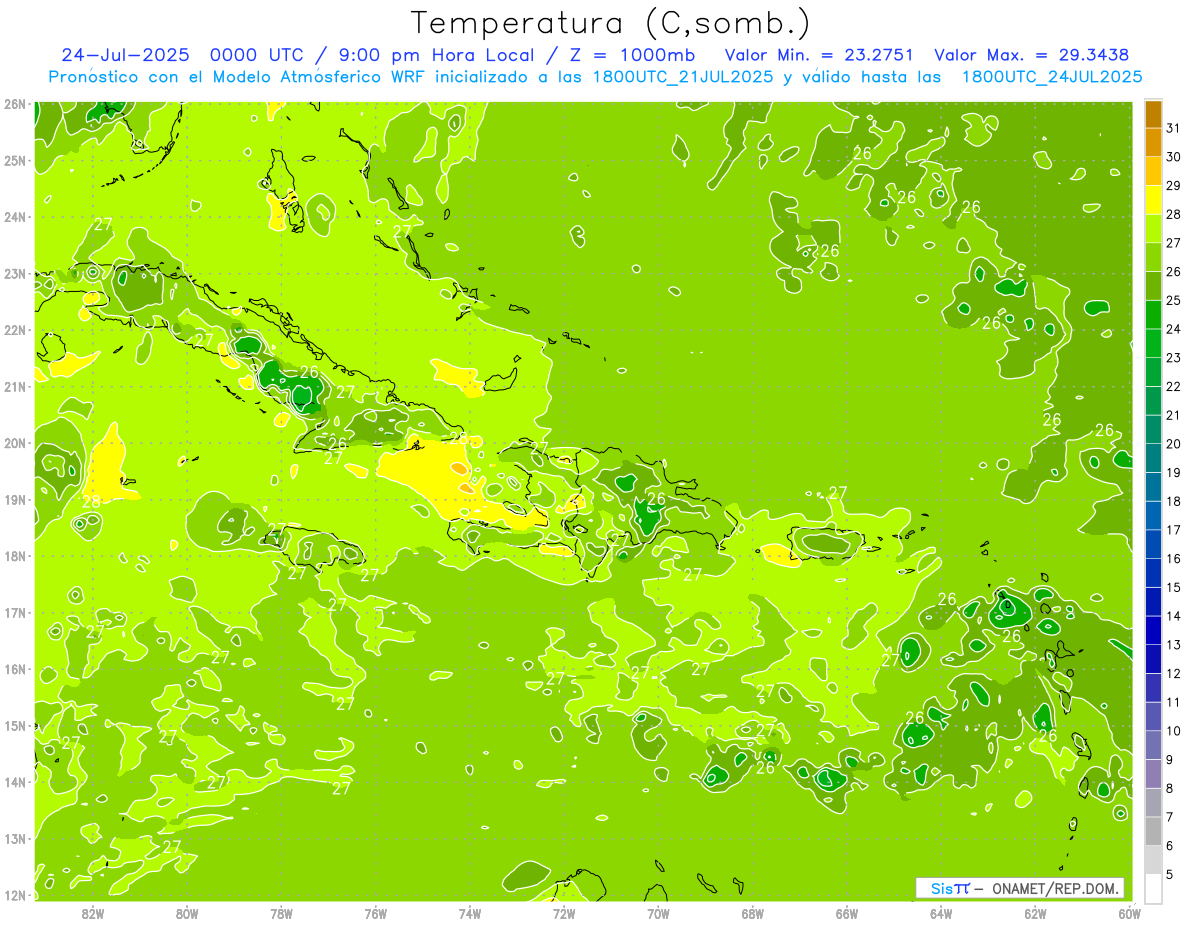Select 'Valor Min. = 23.2751' text
The image size is (1200, 927).
point(819,55)
